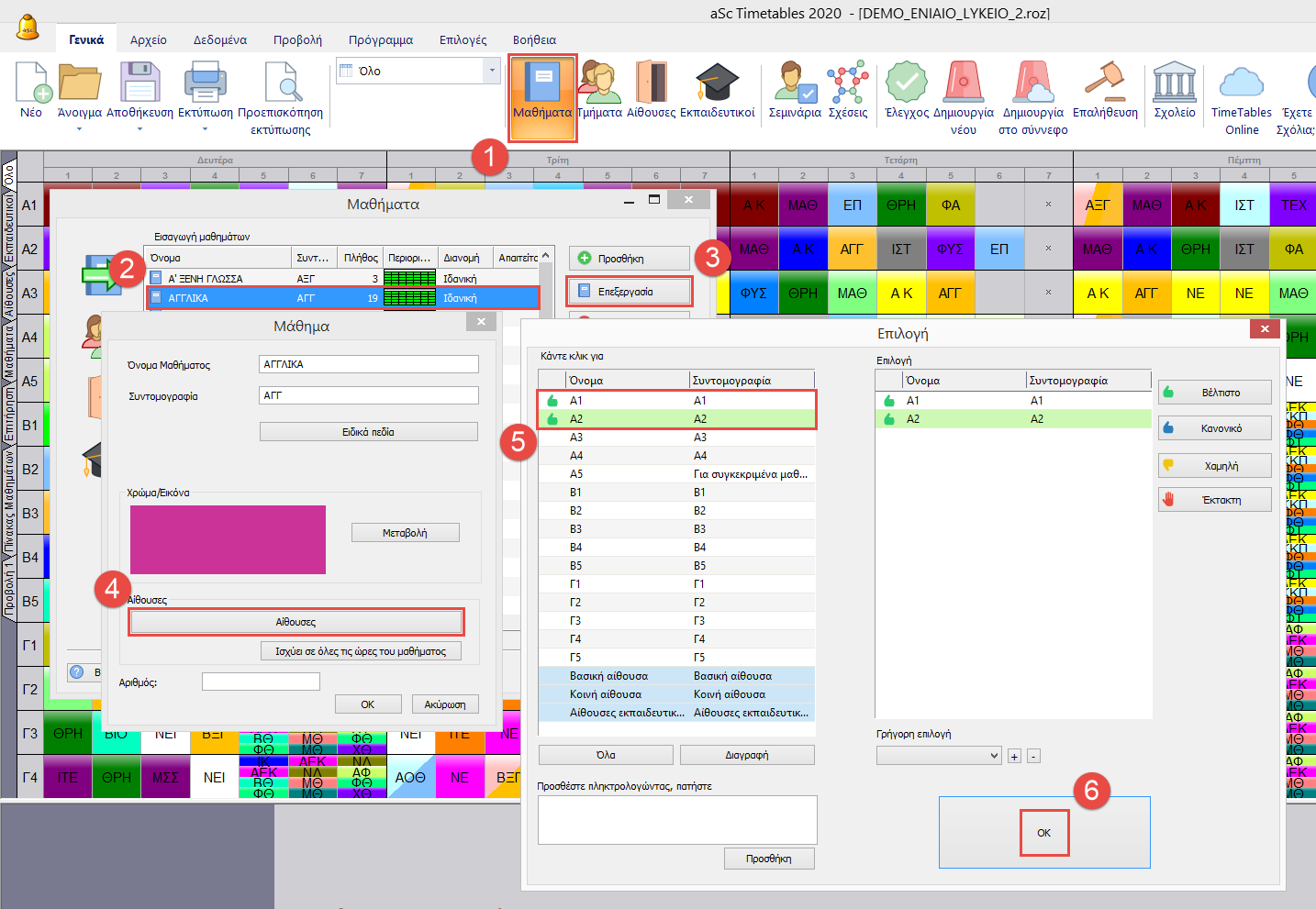Image resolution: width=1316 pixels, height=909 pixels.
Task: Open the Σχολείο building icon
Action: coord(1174,89)
